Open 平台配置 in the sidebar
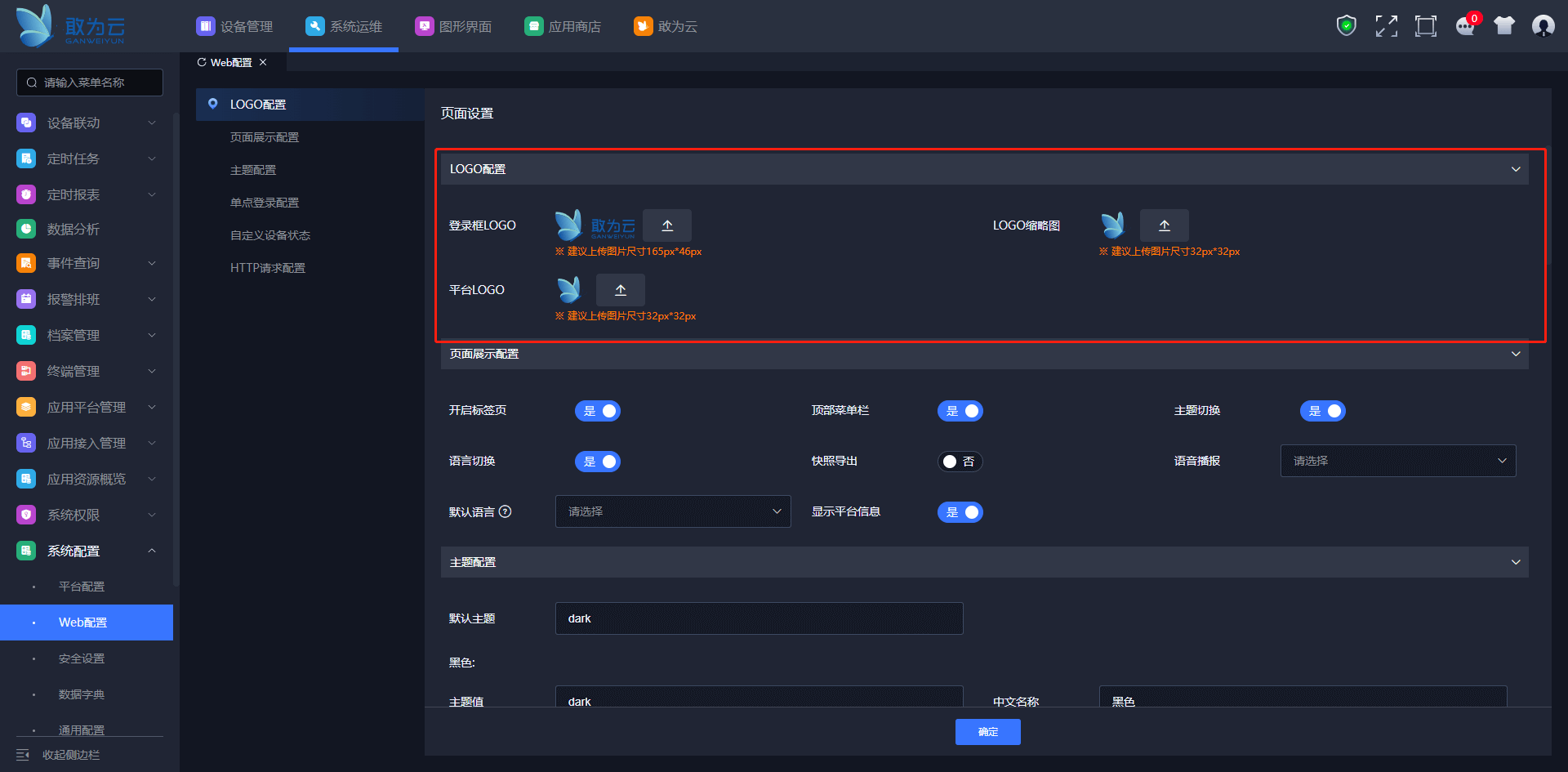 click(82, 587)
